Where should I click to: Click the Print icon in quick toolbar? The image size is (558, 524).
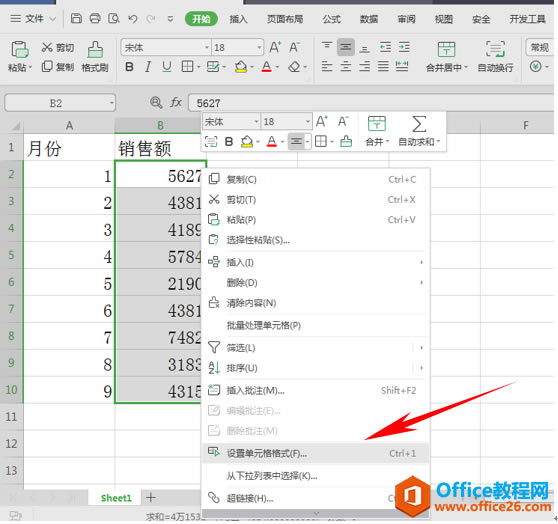point(95,19)
